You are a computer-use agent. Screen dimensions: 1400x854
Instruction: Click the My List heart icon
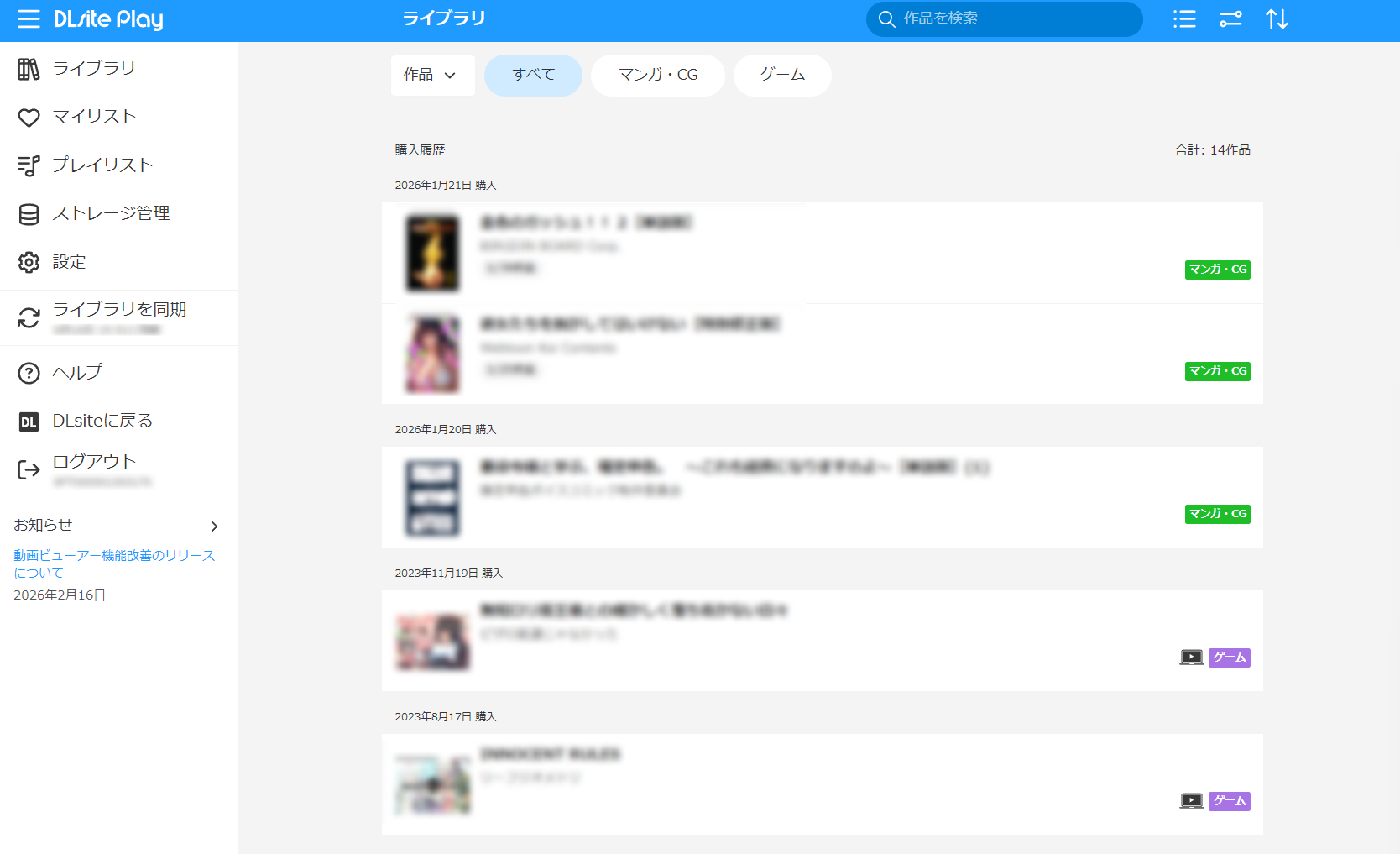(29, 118)
